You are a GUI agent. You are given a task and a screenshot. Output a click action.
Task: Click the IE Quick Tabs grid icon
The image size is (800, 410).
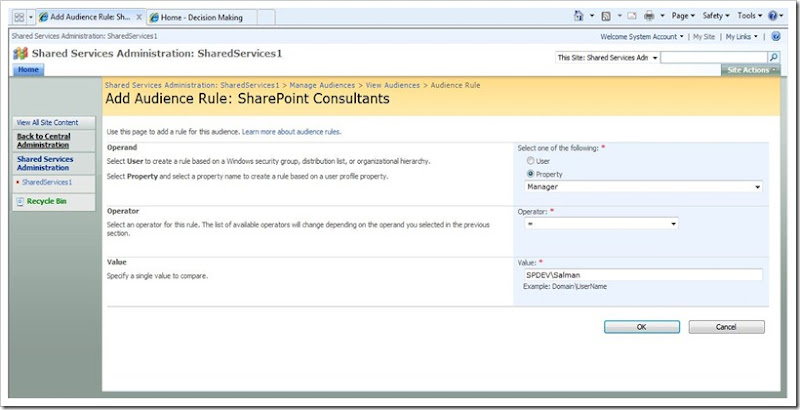click(19, 17)
